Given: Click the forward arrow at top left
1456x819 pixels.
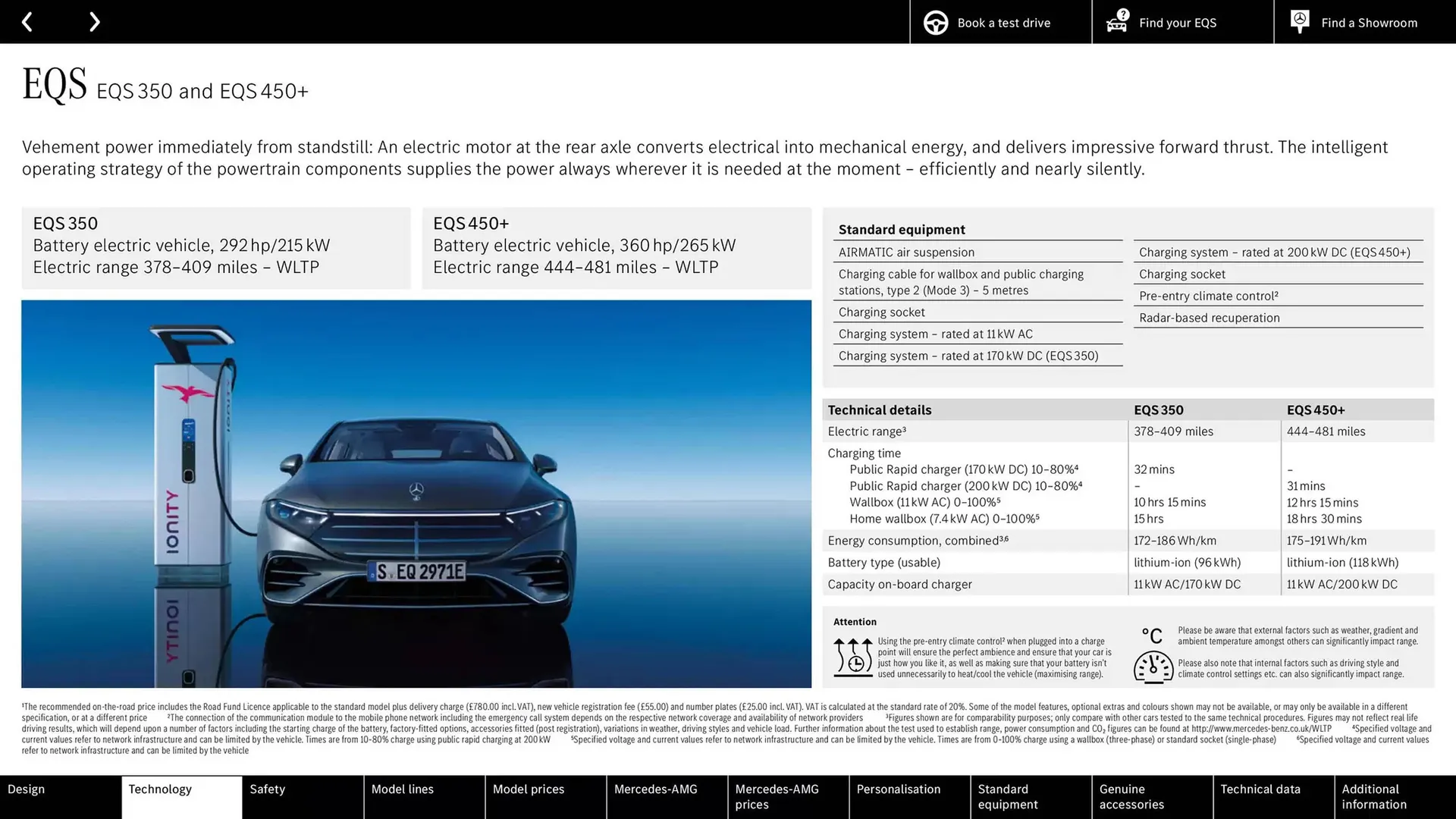Looking at the screenshot, I should tap(94, 21).
